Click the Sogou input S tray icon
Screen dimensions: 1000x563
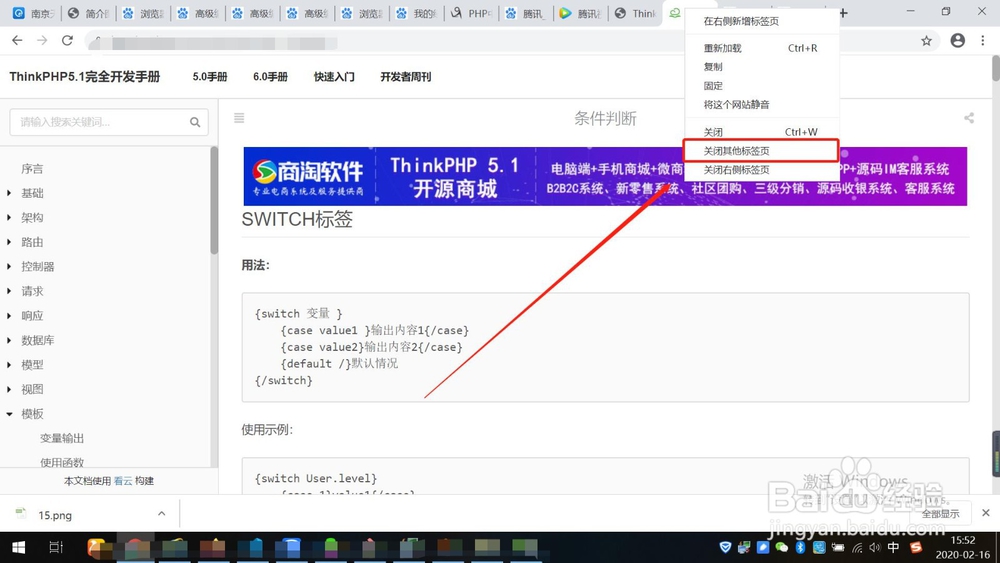point(916,547)
